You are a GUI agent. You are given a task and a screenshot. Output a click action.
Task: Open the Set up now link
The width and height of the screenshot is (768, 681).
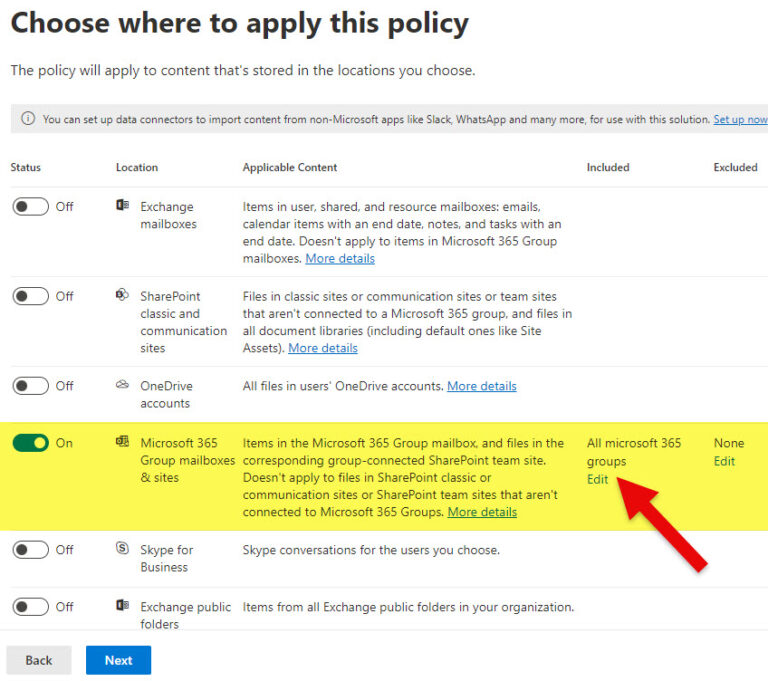[x=740, y=119]
